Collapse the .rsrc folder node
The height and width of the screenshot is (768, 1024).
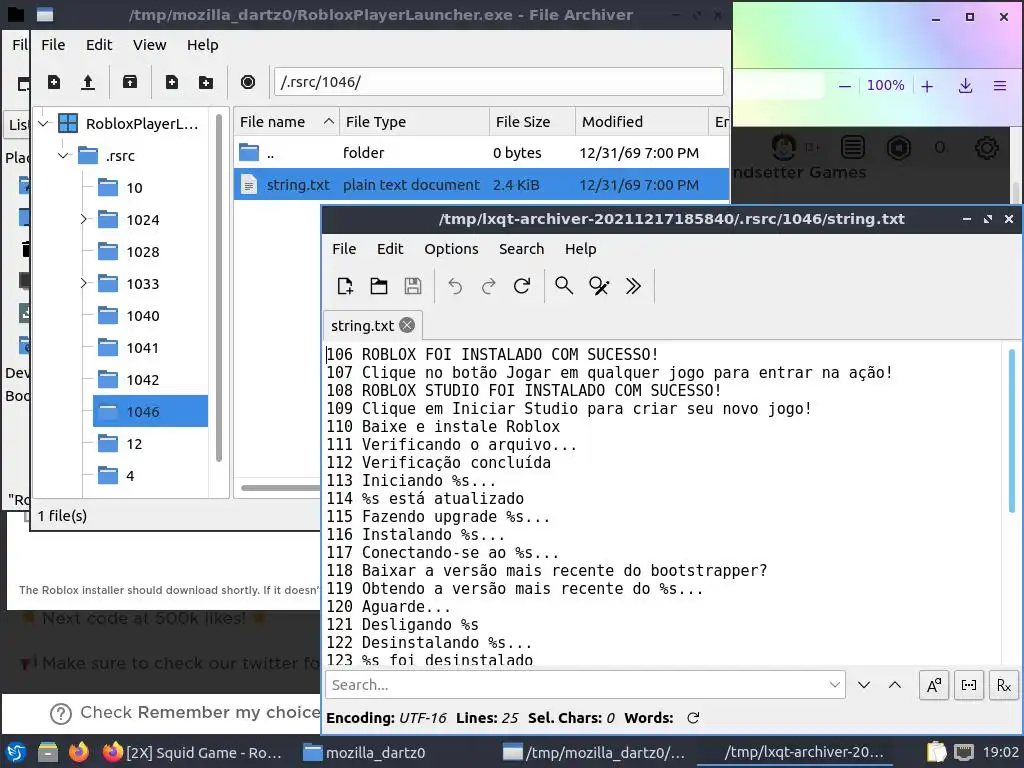[x=63, y=155]
